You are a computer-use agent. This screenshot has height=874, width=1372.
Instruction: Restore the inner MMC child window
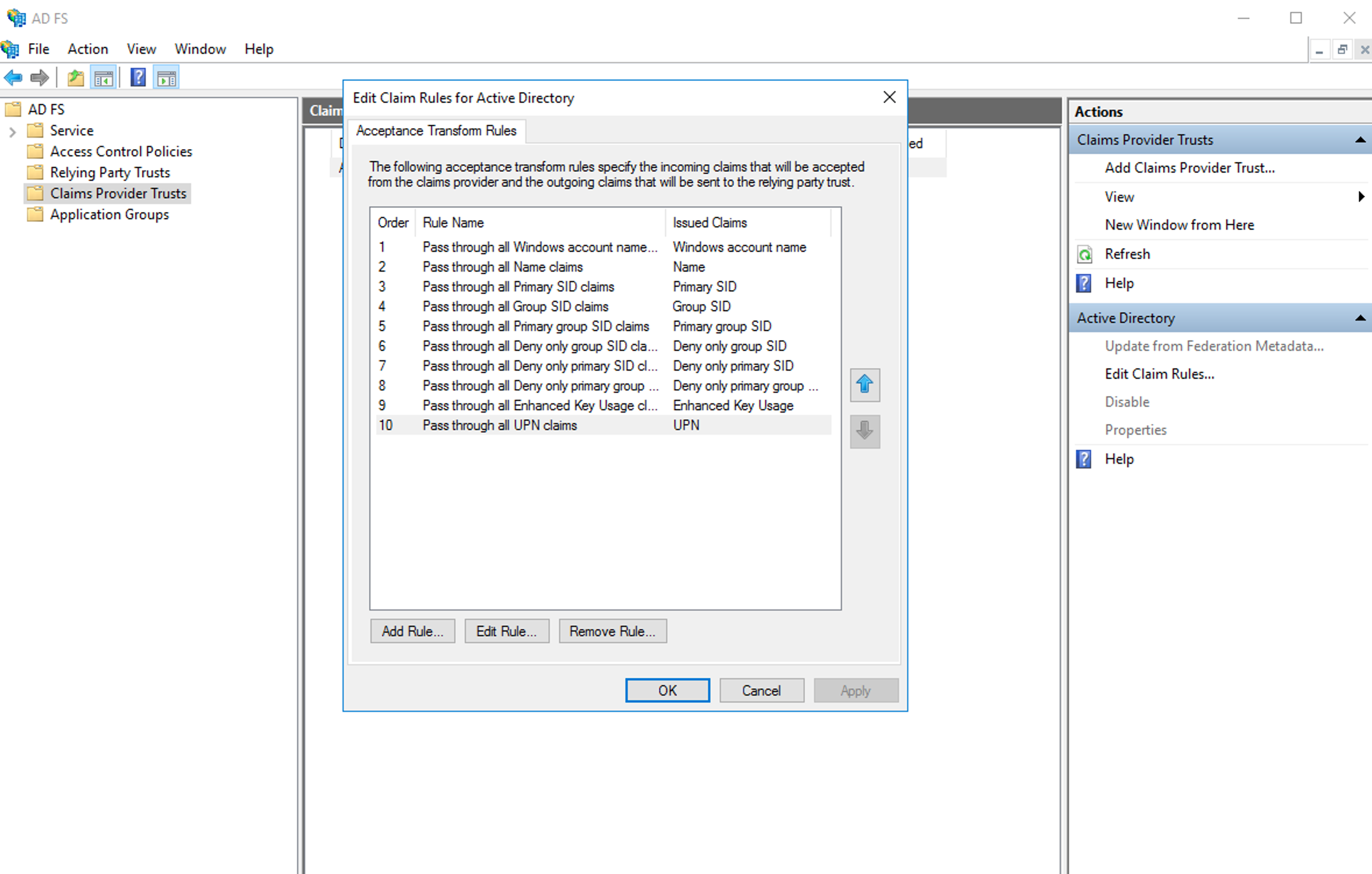click(x=1342, y=50)
